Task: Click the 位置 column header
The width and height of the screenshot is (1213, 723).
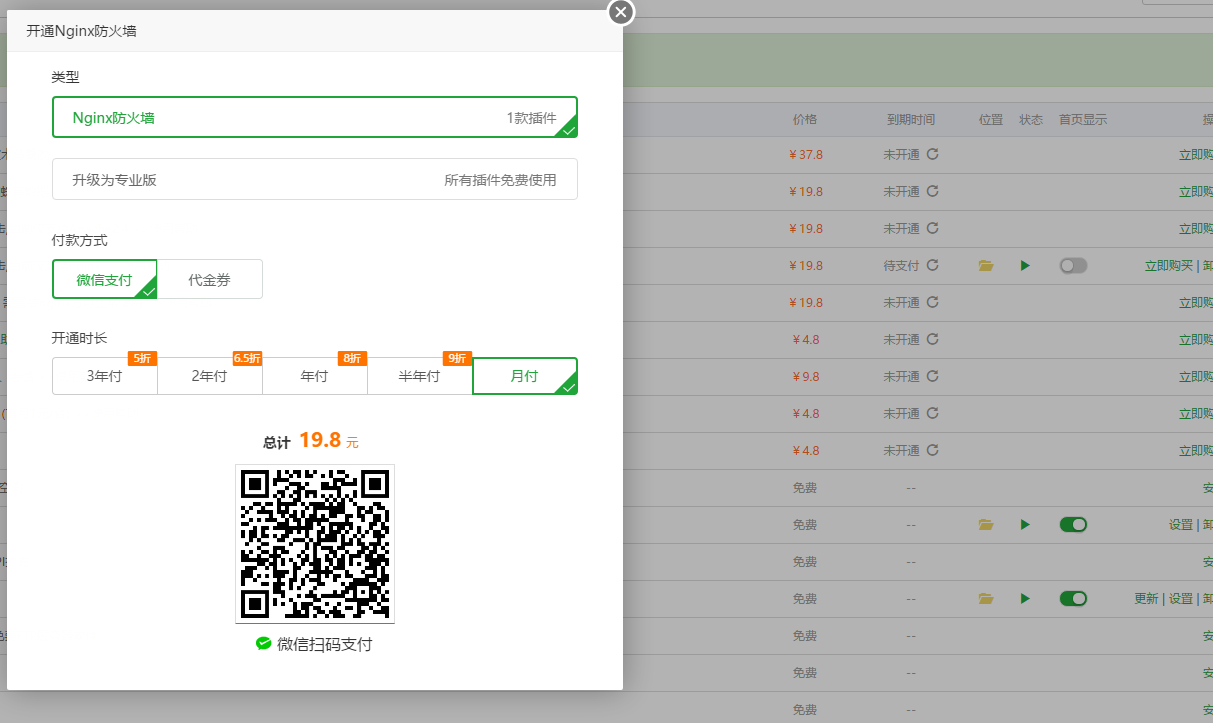Action: pyautogui.click(x=991, y=119)
